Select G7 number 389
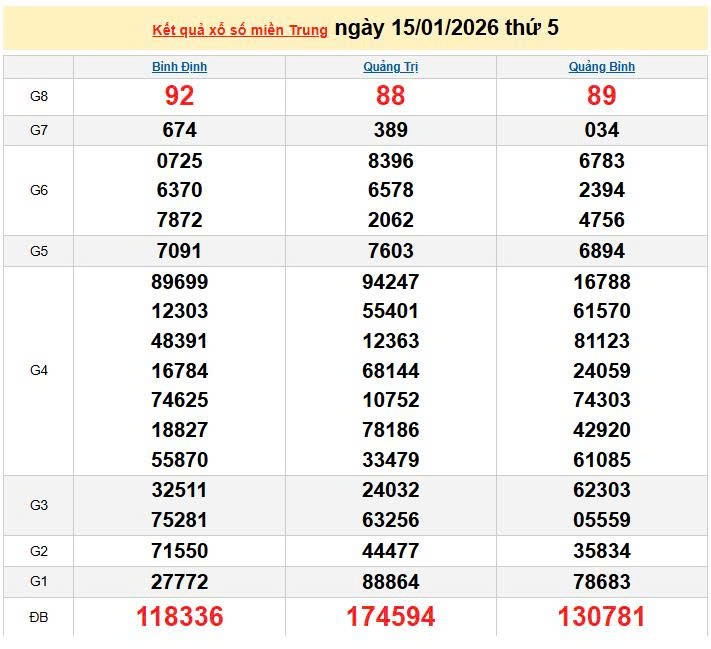Image resolution: width=711 pixels, height=649 pixels. 390,130
